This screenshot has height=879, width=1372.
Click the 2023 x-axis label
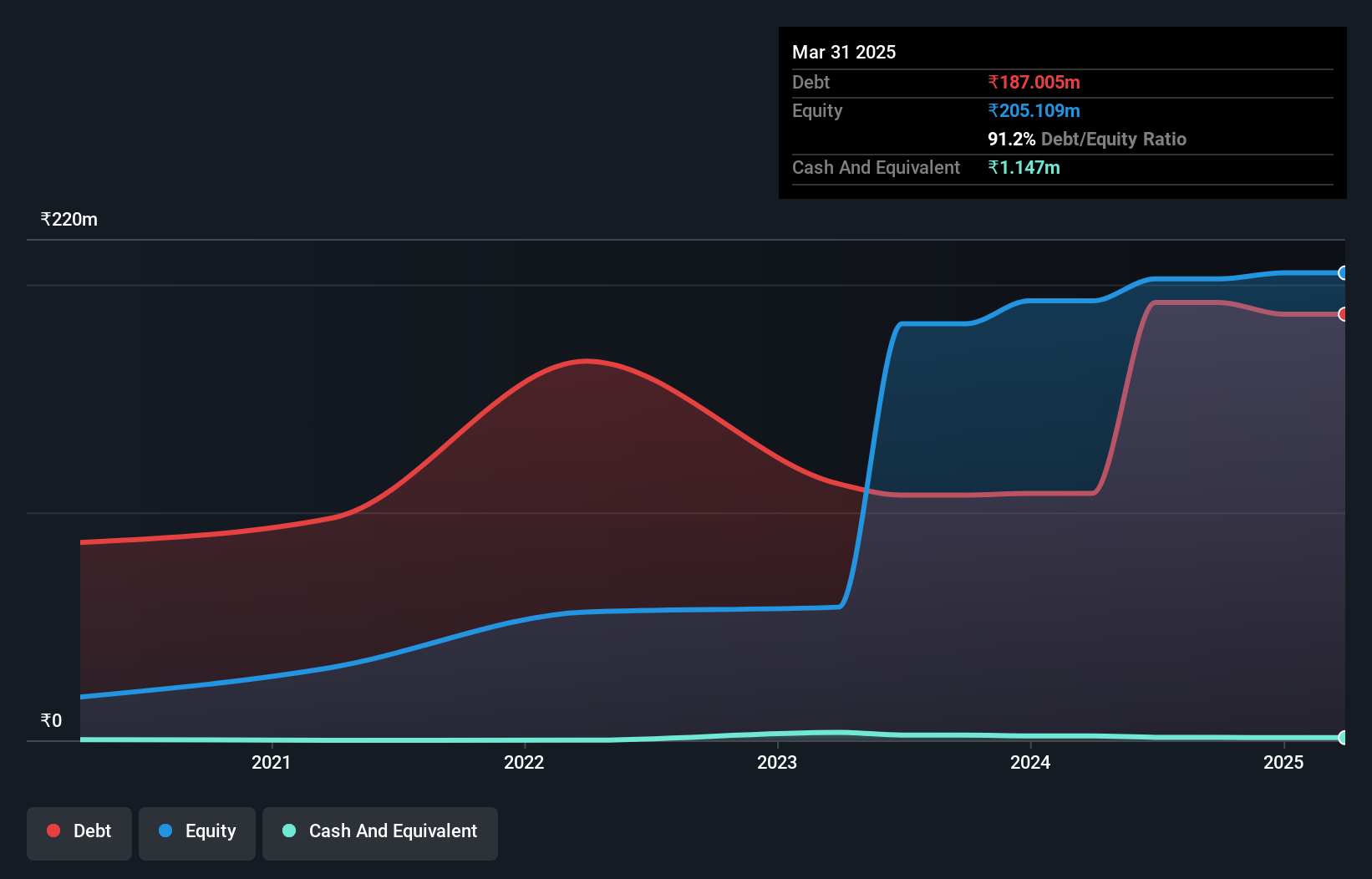coord(777,762)
